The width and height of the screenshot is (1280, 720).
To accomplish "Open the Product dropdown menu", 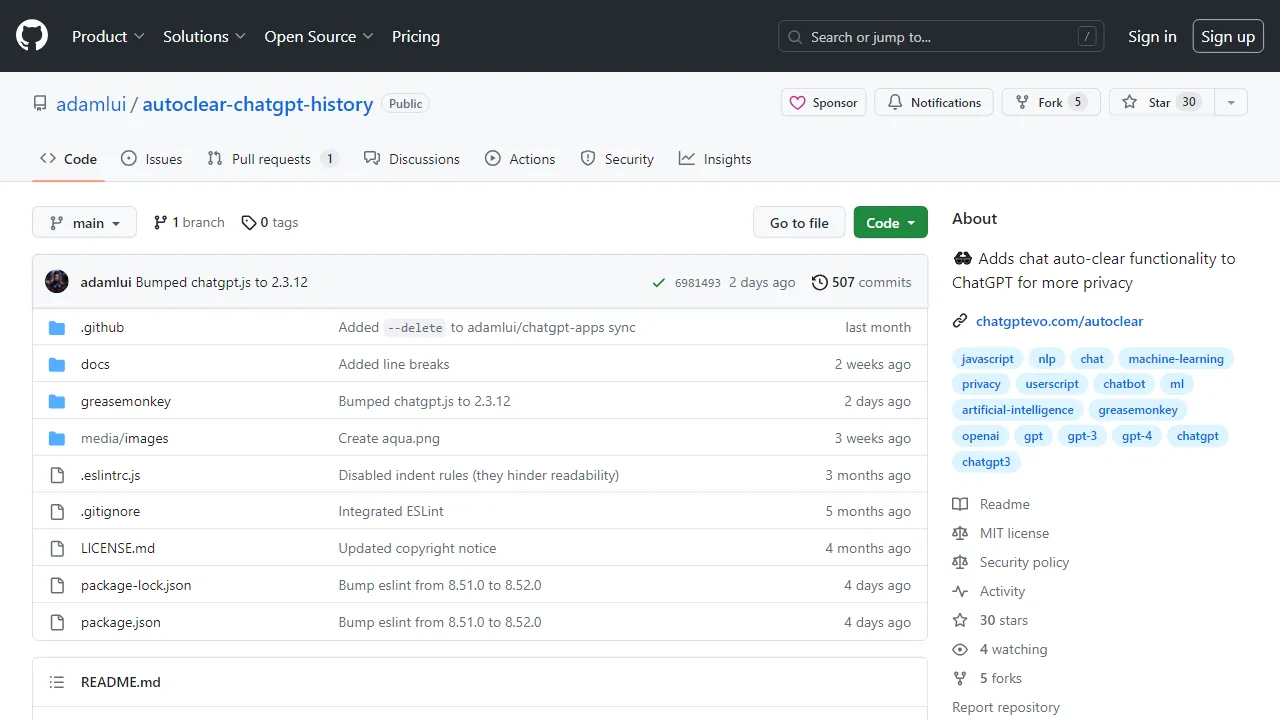I will [x=108, y=36].
